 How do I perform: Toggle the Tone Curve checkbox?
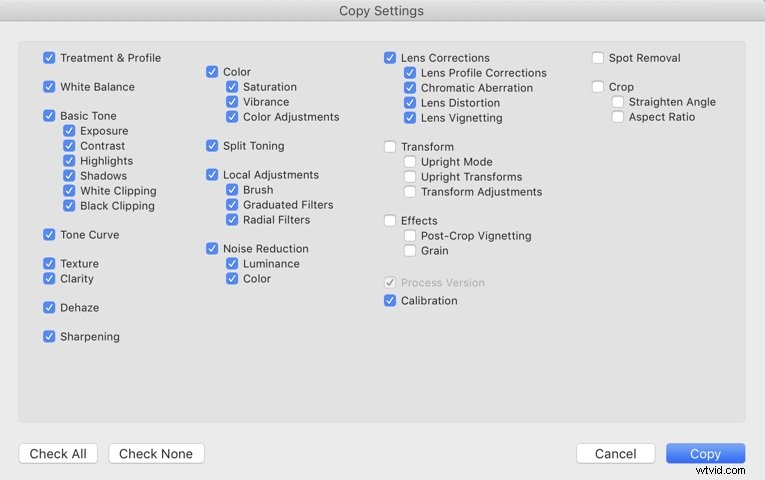[49, 235]
